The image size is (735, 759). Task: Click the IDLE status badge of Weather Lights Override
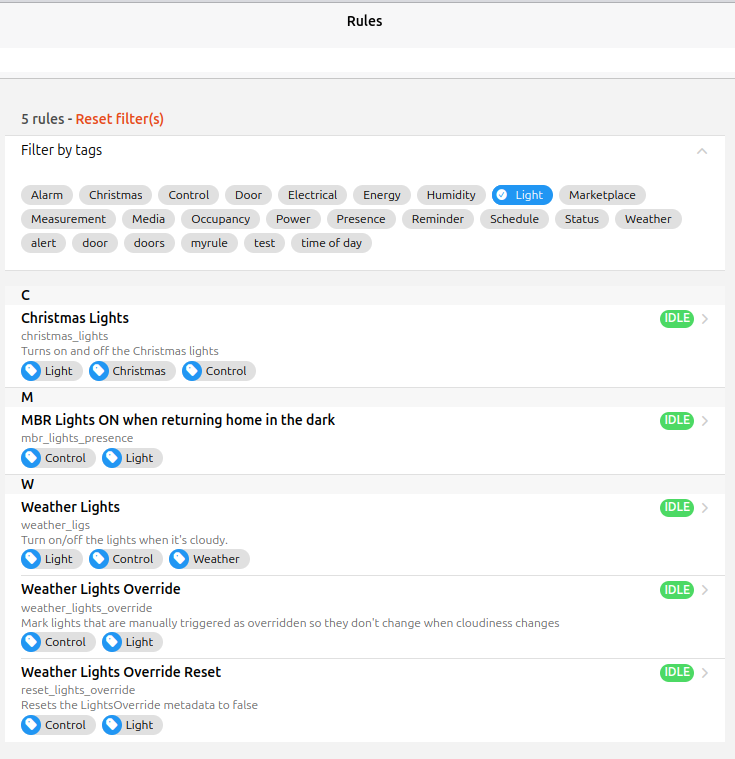point(677,590)
